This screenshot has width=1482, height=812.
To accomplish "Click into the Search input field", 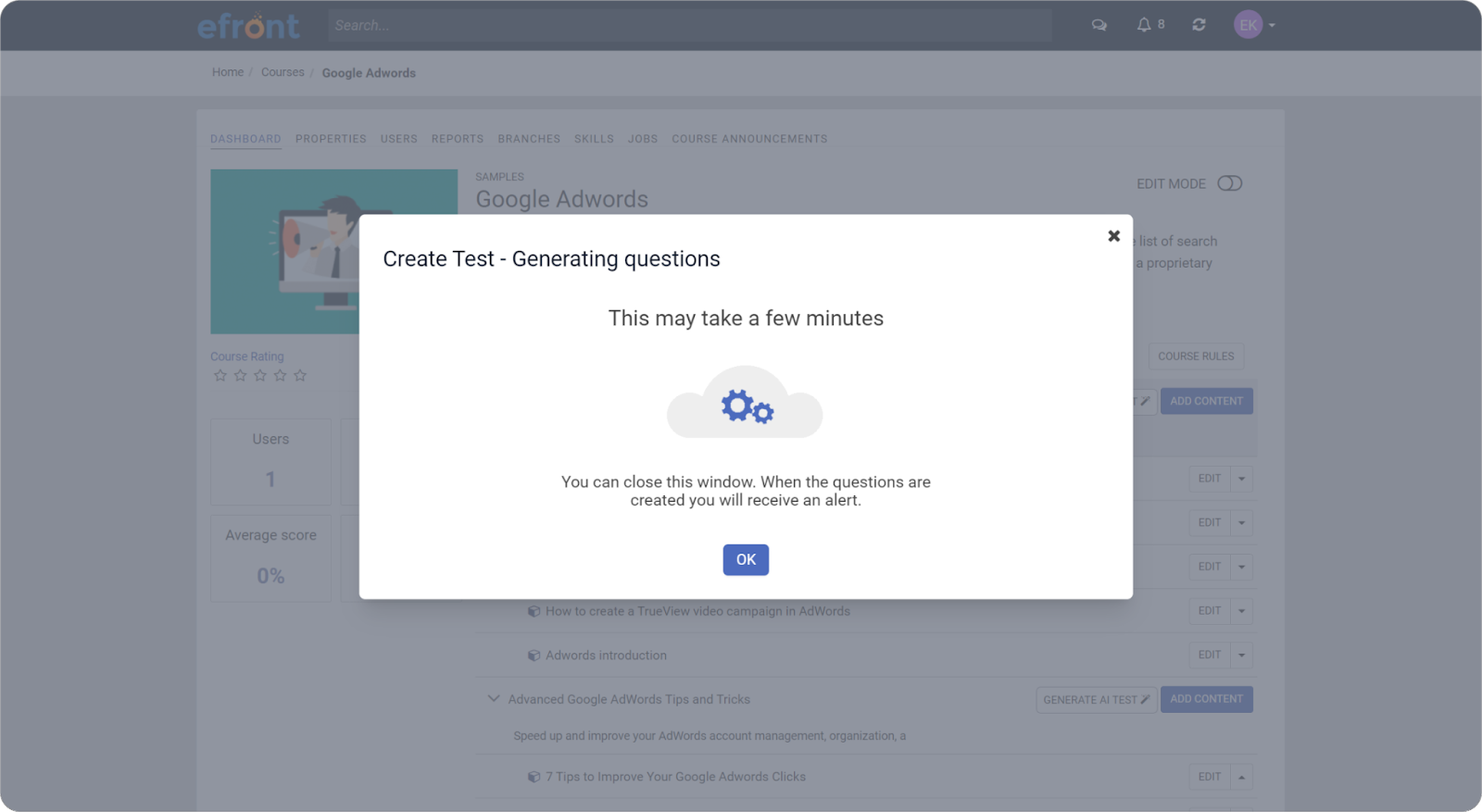I will (689, 26).
